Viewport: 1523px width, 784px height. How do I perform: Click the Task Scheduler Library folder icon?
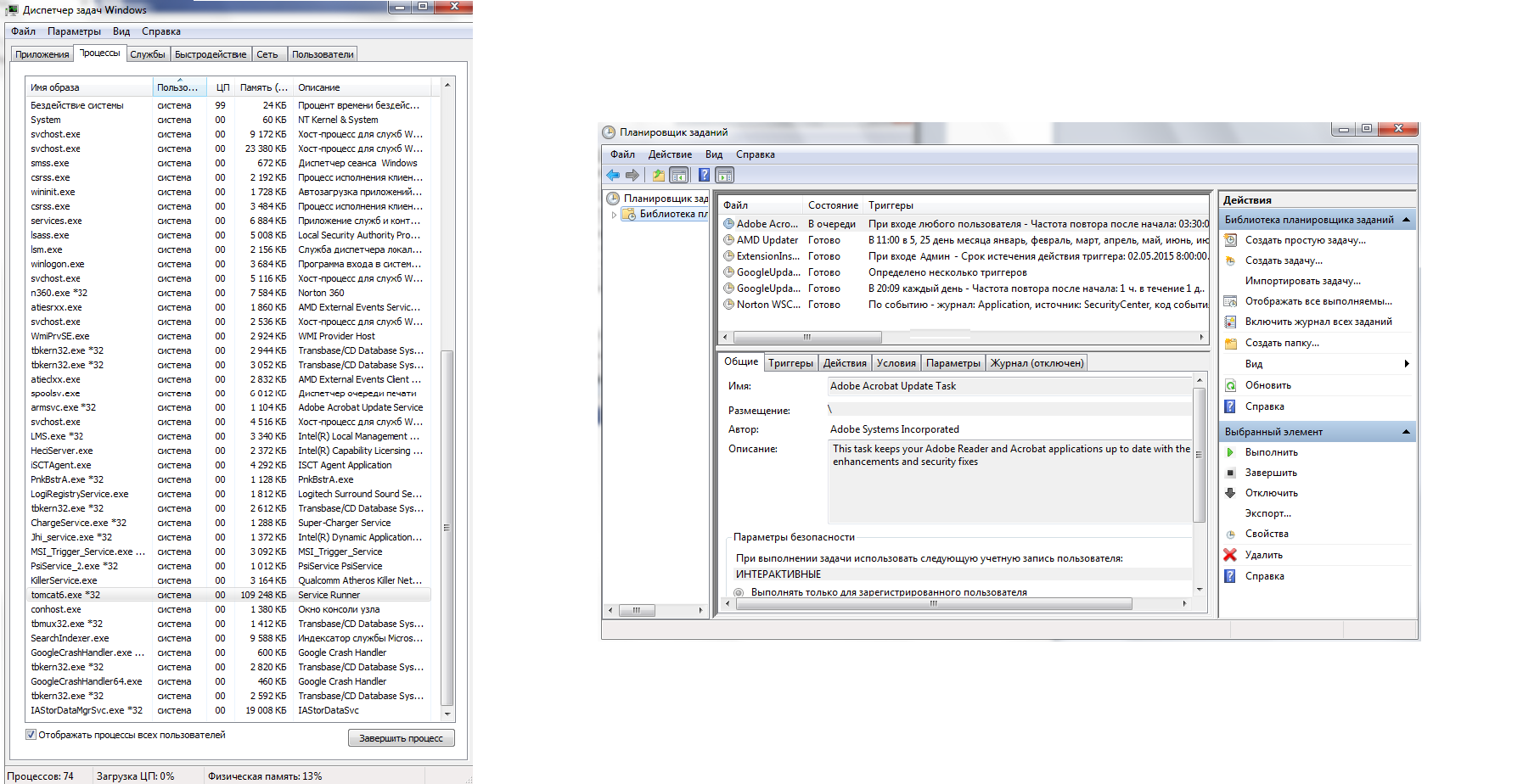coord(629,214)
